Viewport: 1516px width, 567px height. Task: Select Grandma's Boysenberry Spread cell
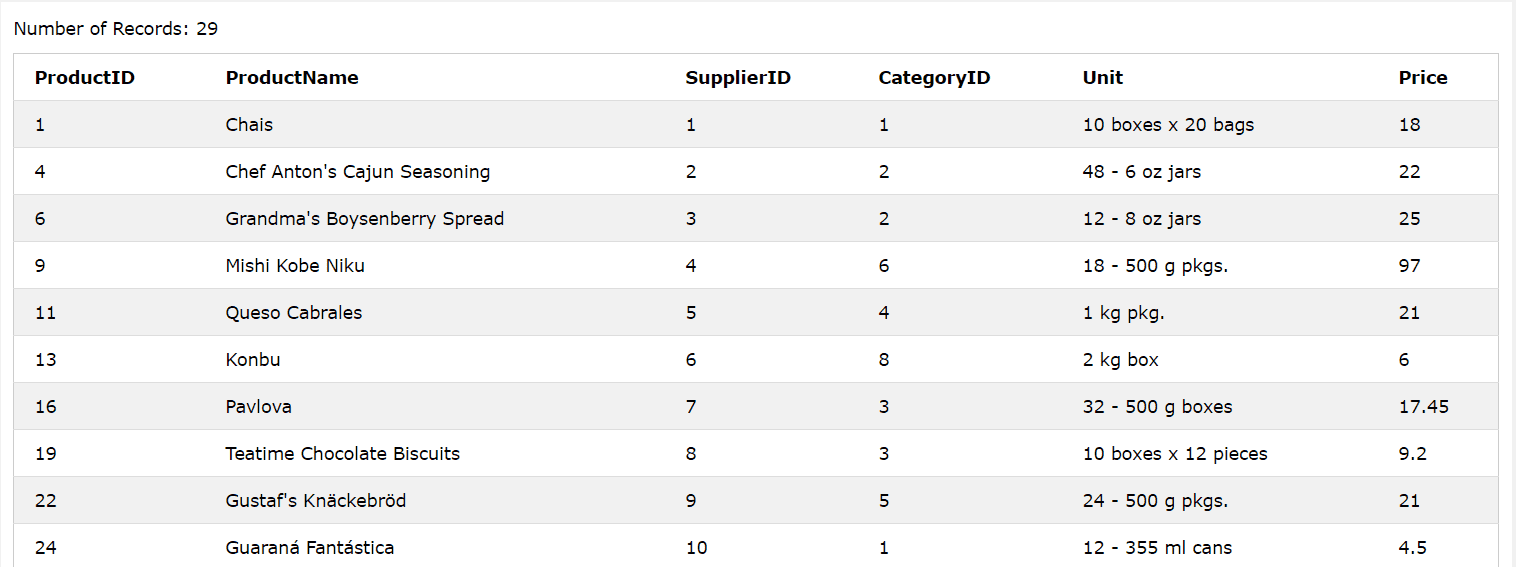click(x=365, y=219)
